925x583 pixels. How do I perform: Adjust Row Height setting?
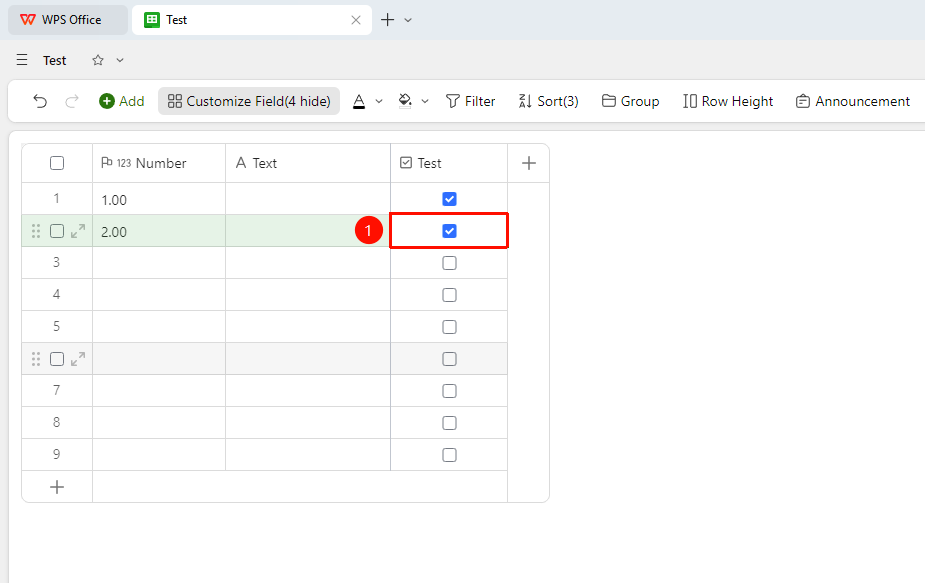tap(728, 101)
